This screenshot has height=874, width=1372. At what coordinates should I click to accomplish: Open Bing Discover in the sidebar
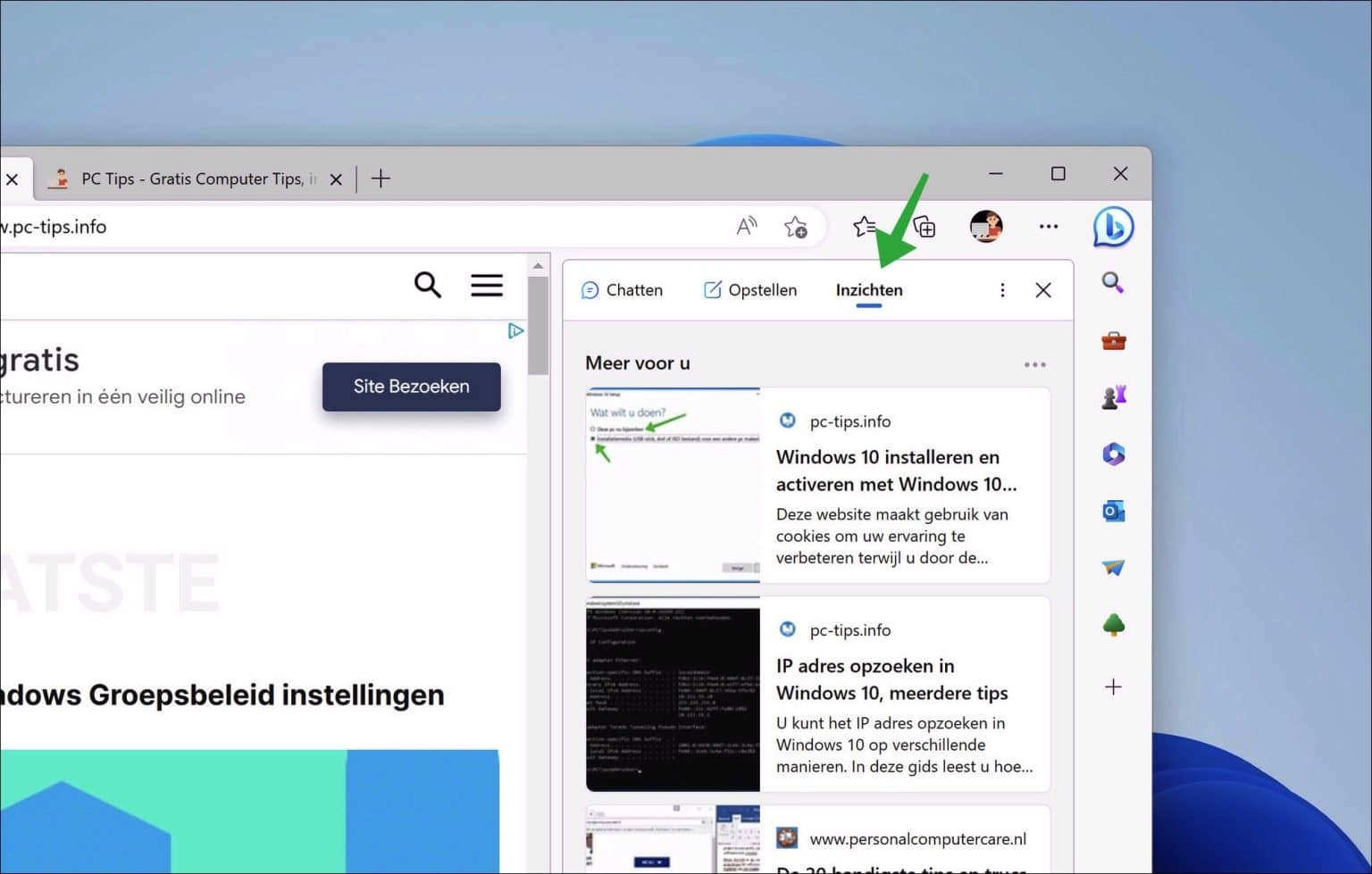point(1113,227)
